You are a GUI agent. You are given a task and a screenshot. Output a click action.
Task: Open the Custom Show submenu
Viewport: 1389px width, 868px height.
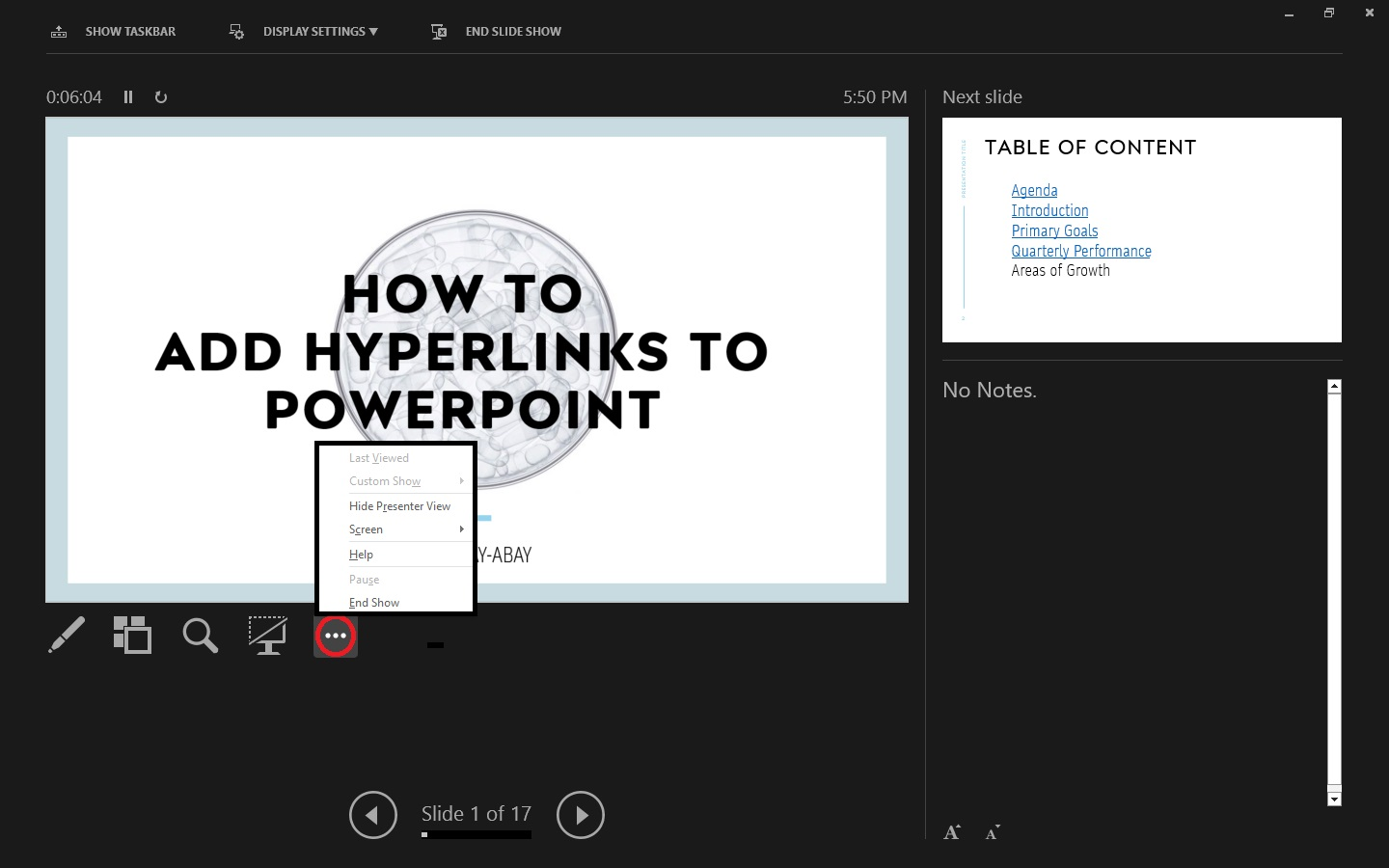click(x=396, y=481)
